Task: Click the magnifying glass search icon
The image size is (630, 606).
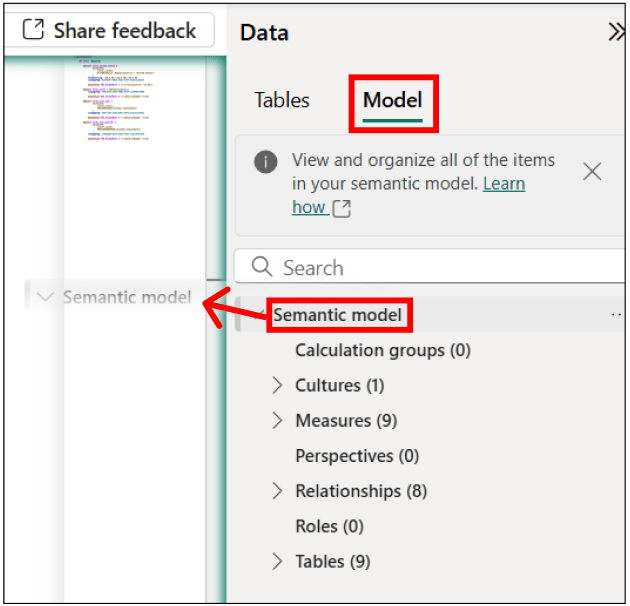Action: pos(262,267)
